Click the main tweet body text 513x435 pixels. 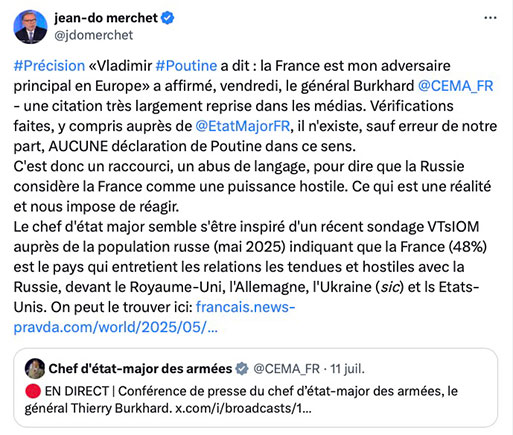coord(255,196)
